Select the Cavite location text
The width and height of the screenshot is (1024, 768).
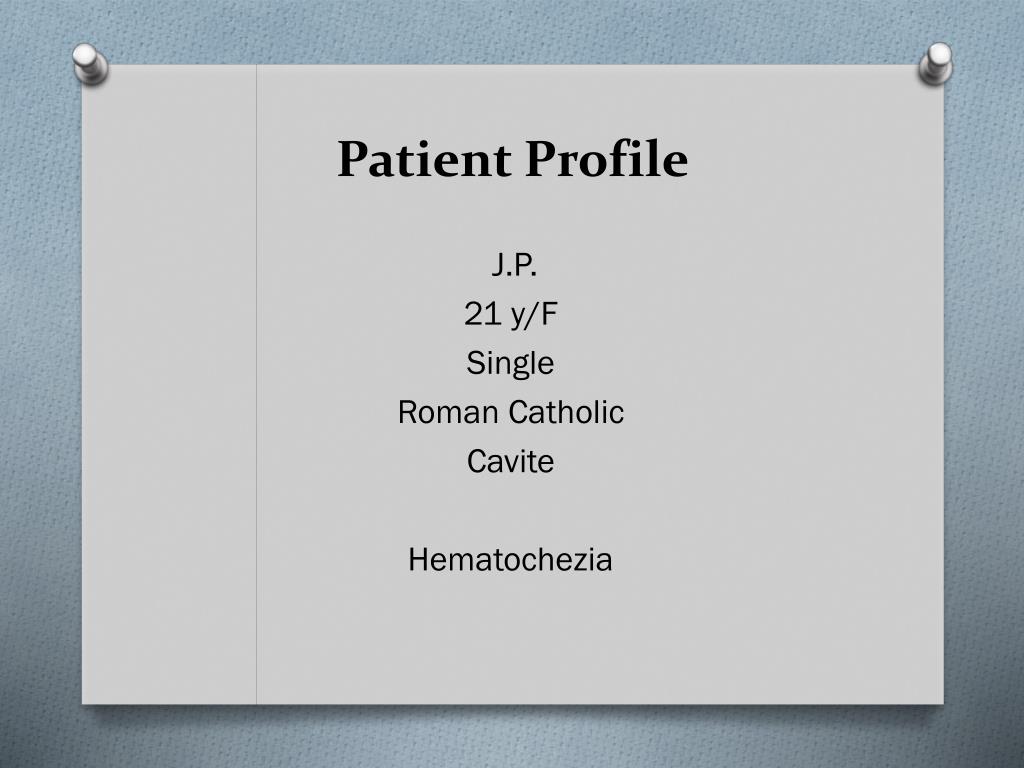pos(511,461)
